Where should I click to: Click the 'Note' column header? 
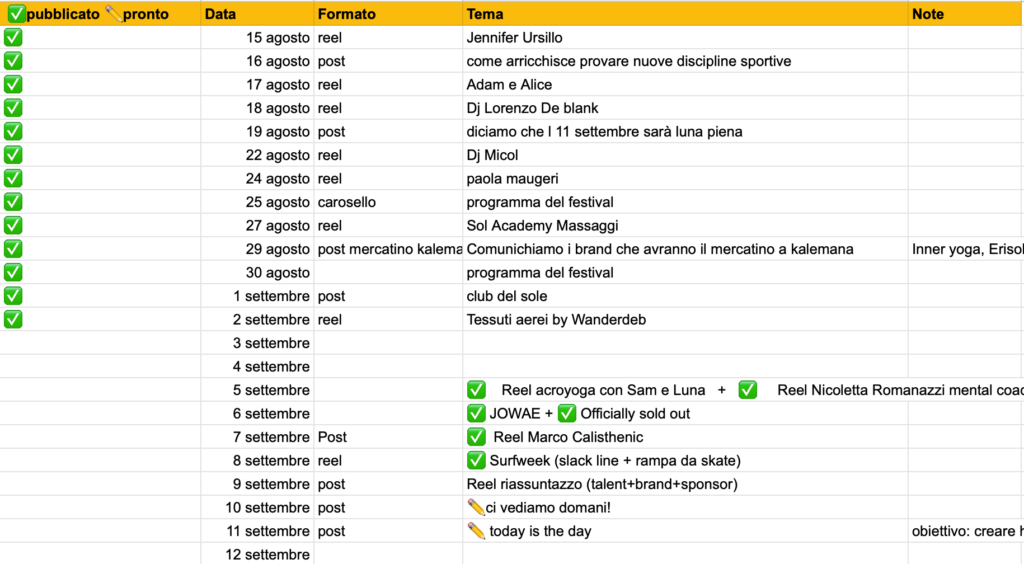coord(928,14)
